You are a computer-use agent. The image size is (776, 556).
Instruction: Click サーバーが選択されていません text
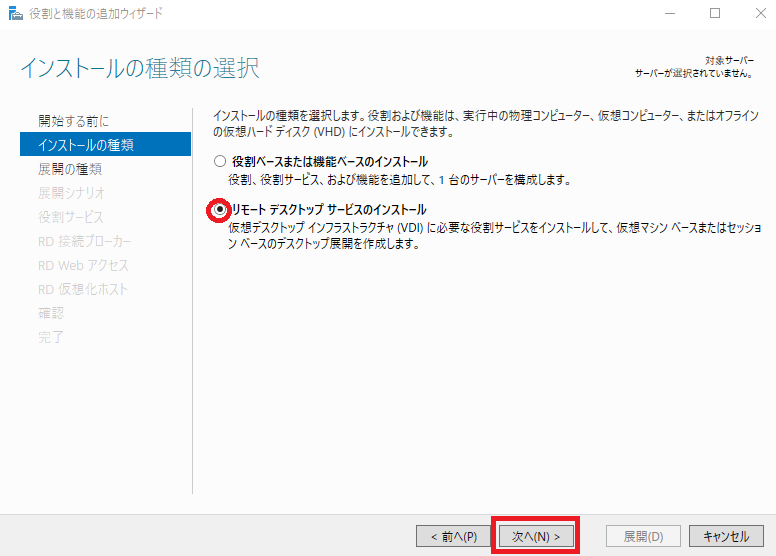coord(695,73)
